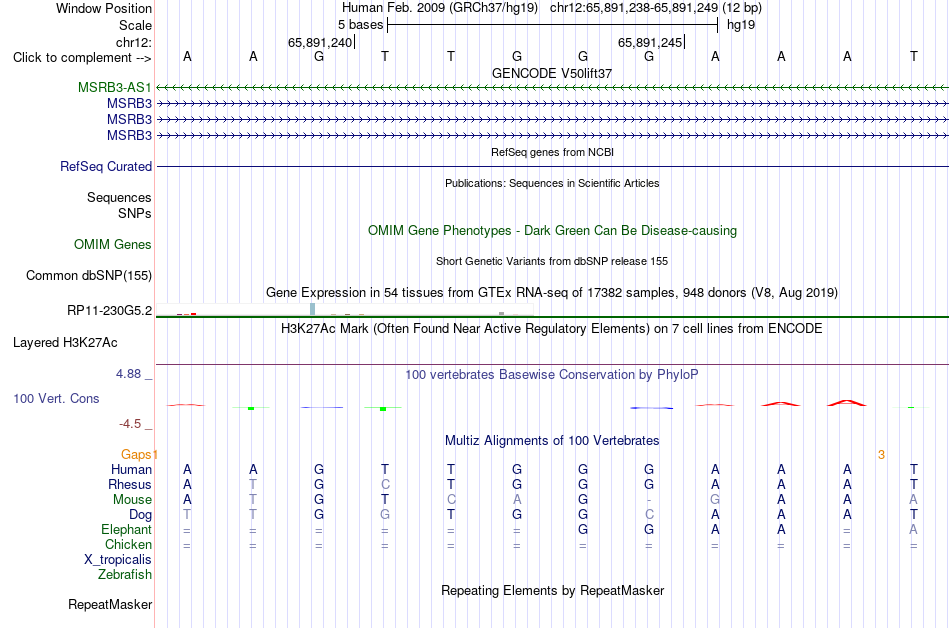950x628 pixels.
Task: Click the Elephant species label
Action: 127,530
